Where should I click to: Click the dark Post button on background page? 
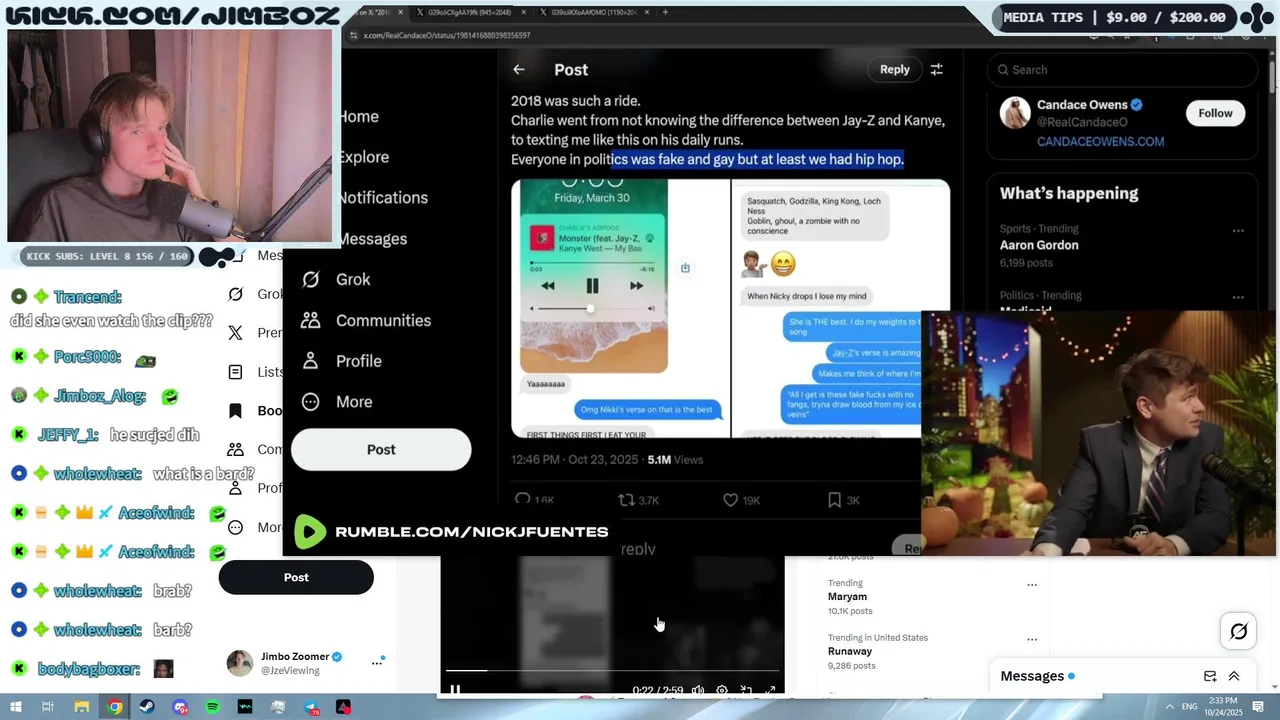296,577
